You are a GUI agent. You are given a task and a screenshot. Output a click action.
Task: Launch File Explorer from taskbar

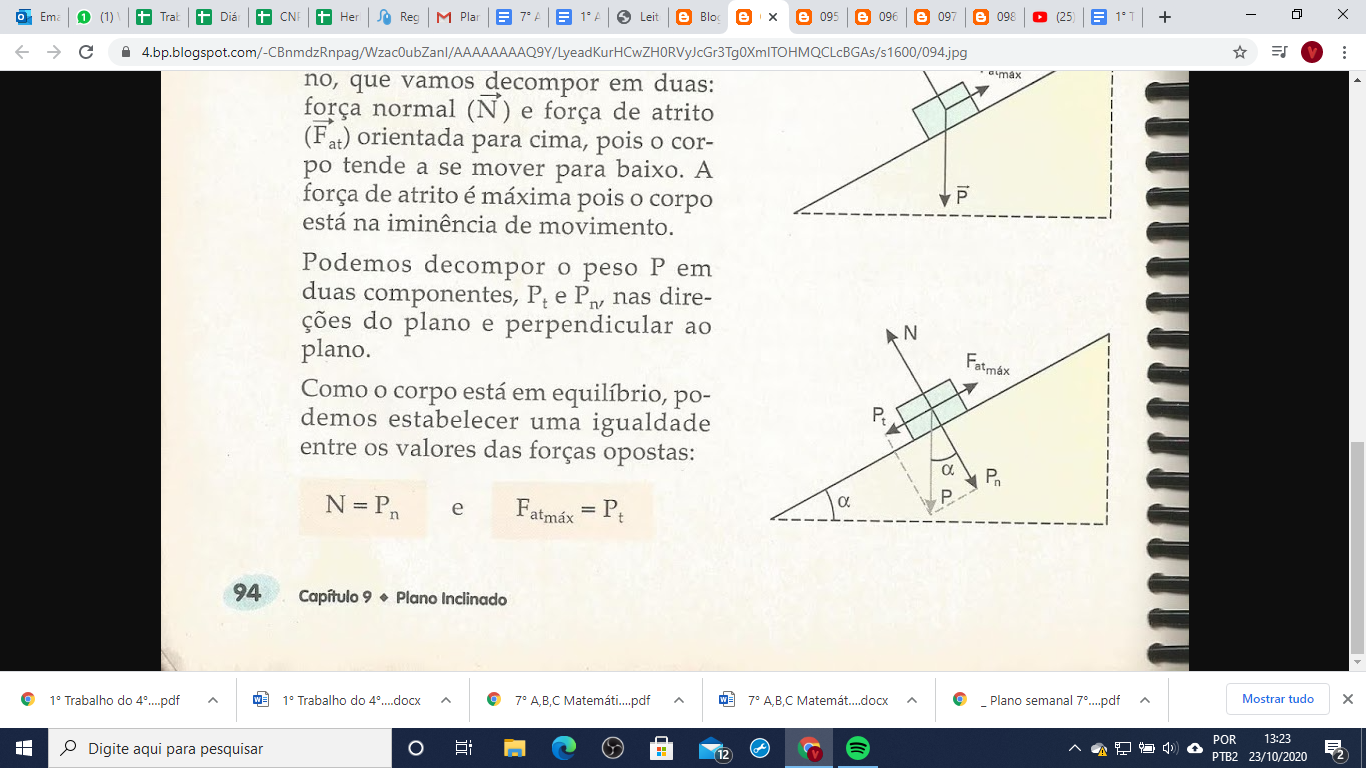514,748
